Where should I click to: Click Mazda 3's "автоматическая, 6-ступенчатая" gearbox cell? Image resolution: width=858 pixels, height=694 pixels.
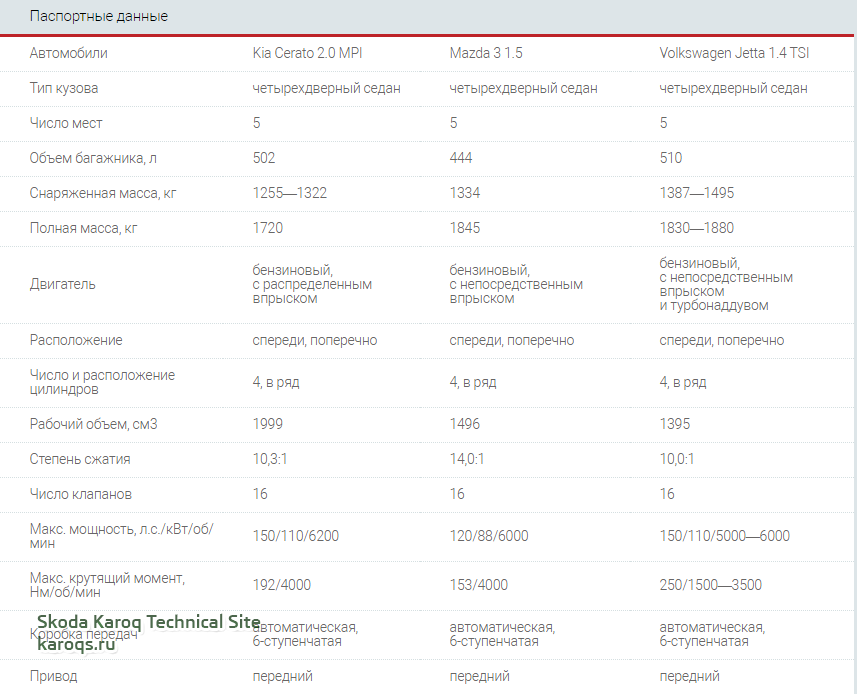tap(502, 634)
